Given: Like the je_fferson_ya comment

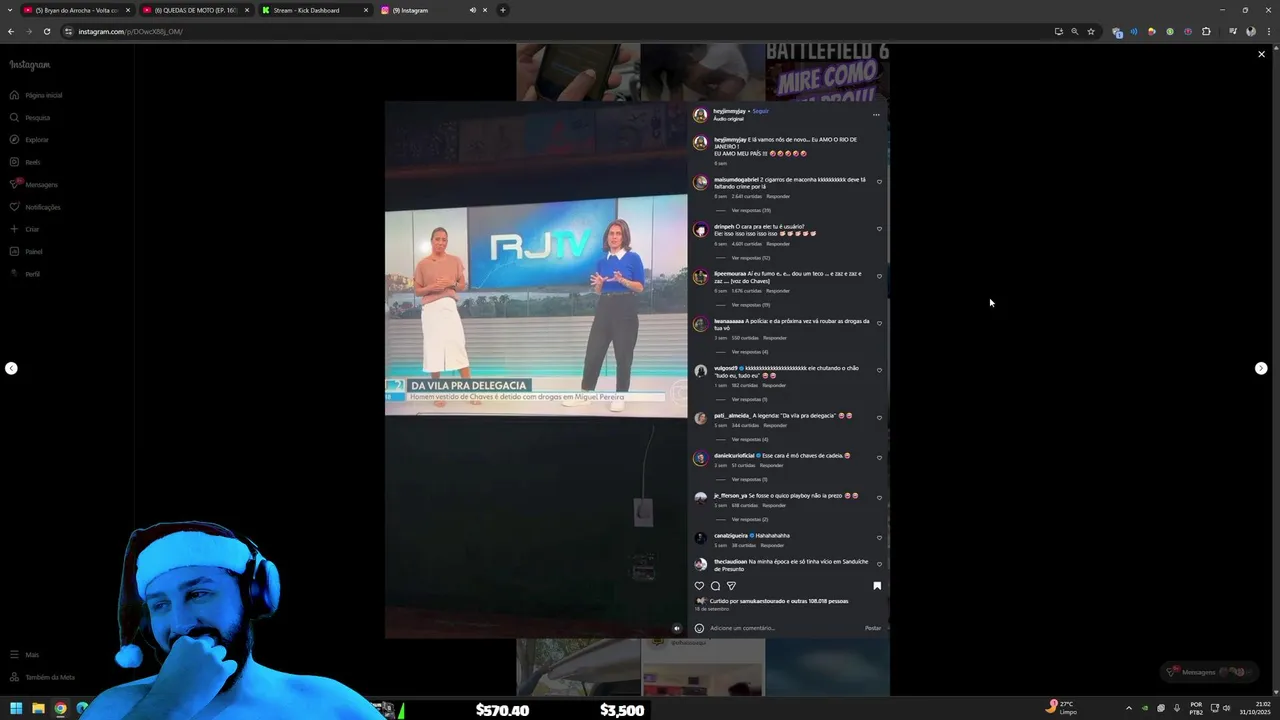Looking at the screenshot, I should (879, 497).
